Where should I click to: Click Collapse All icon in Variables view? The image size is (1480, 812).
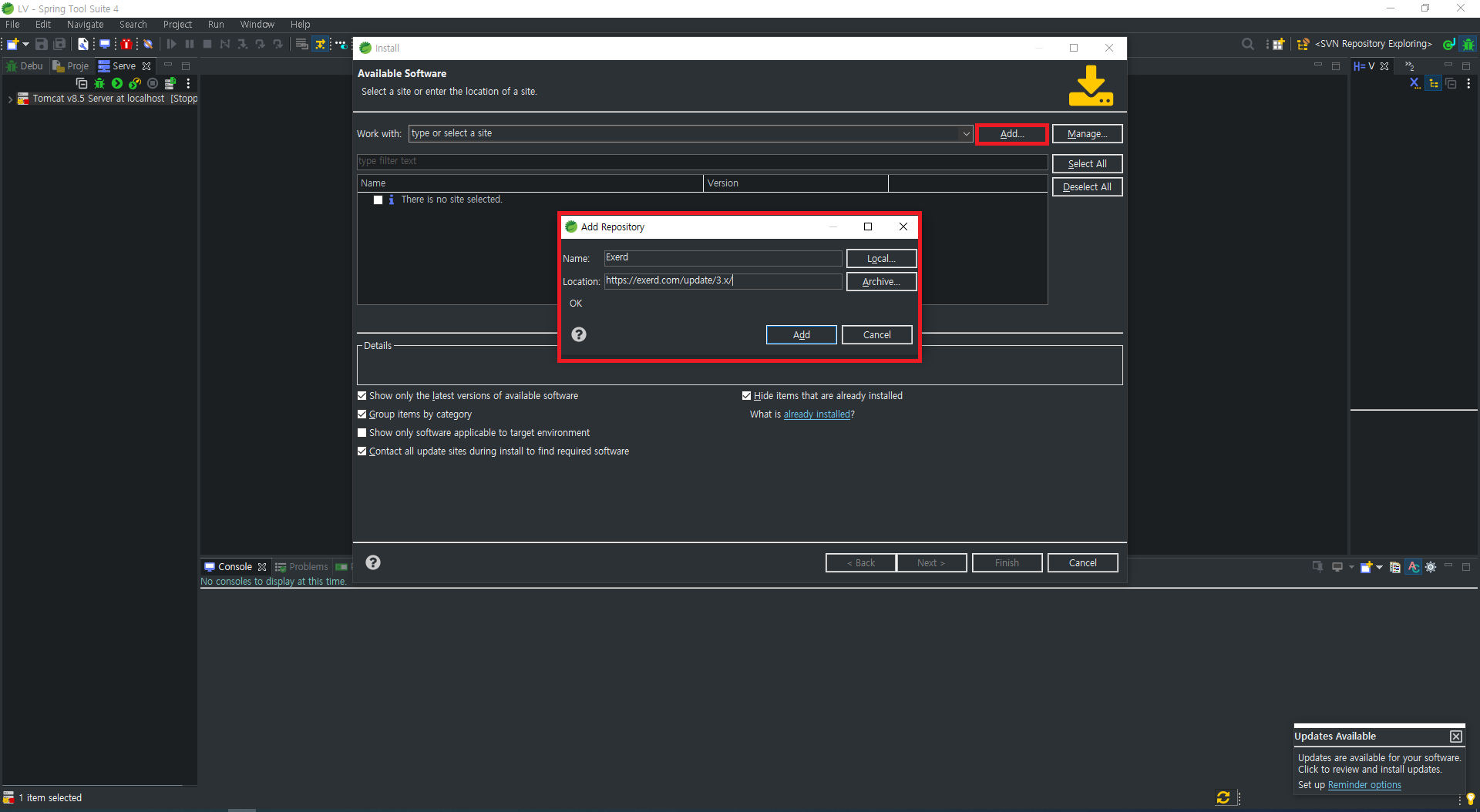[x=1451, y=83]
